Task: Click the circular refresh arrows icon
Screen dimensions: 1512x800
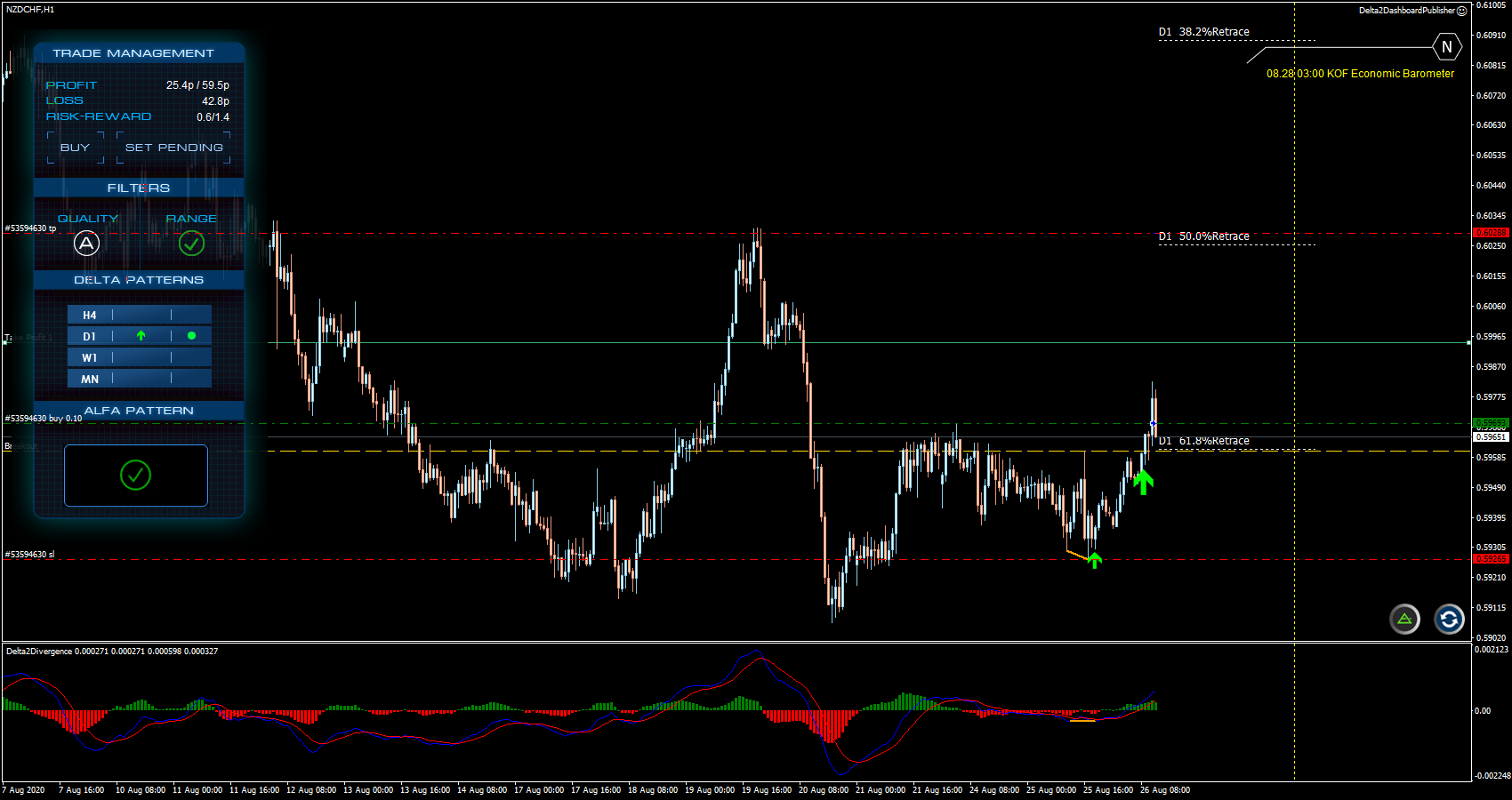Action: (1449, 619)
